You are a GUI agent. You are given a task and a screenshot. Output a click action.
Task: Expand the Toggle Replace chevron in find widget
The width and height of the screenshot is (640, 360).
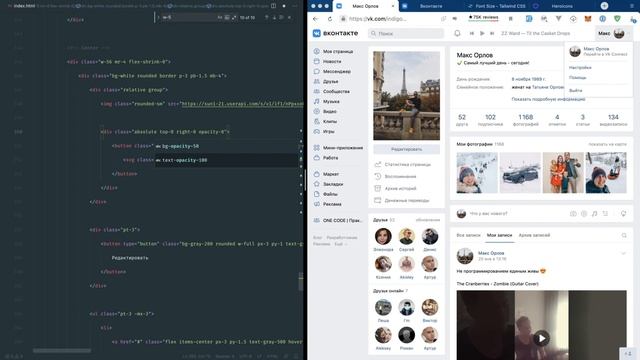158,18
